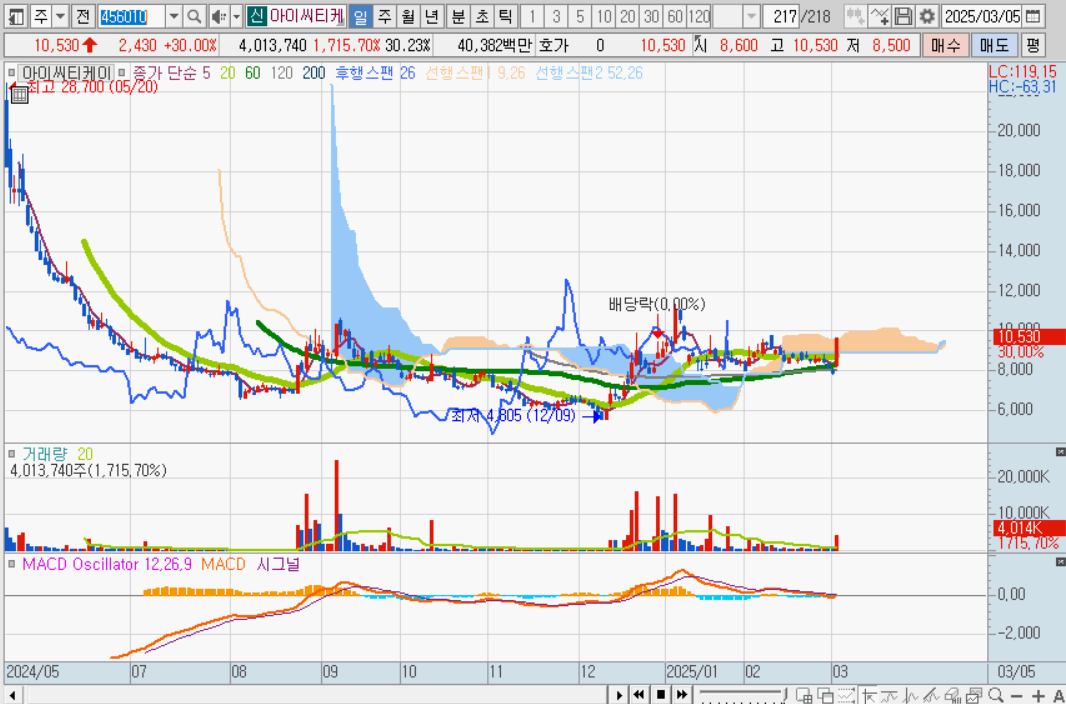Close the volume panel with x

click(1059, 452)
